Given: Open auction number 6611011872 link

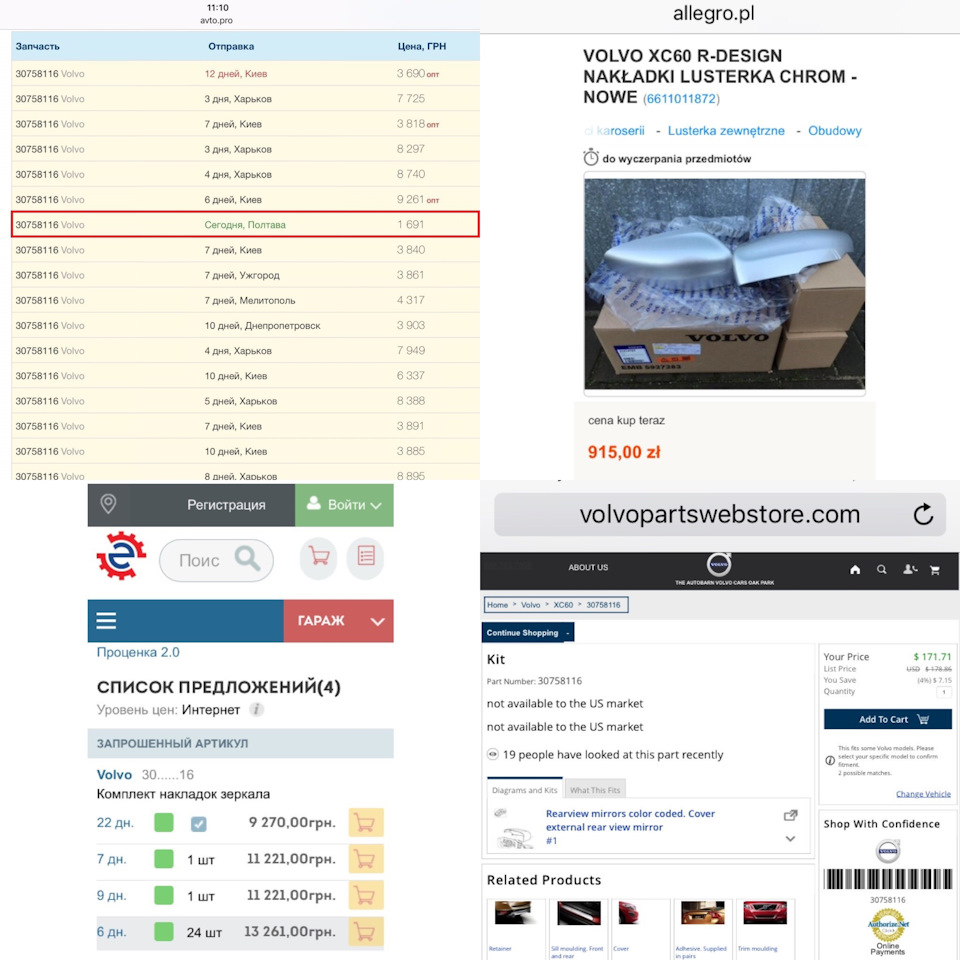Looking at the screenshot, I should [x=681, y=99].
